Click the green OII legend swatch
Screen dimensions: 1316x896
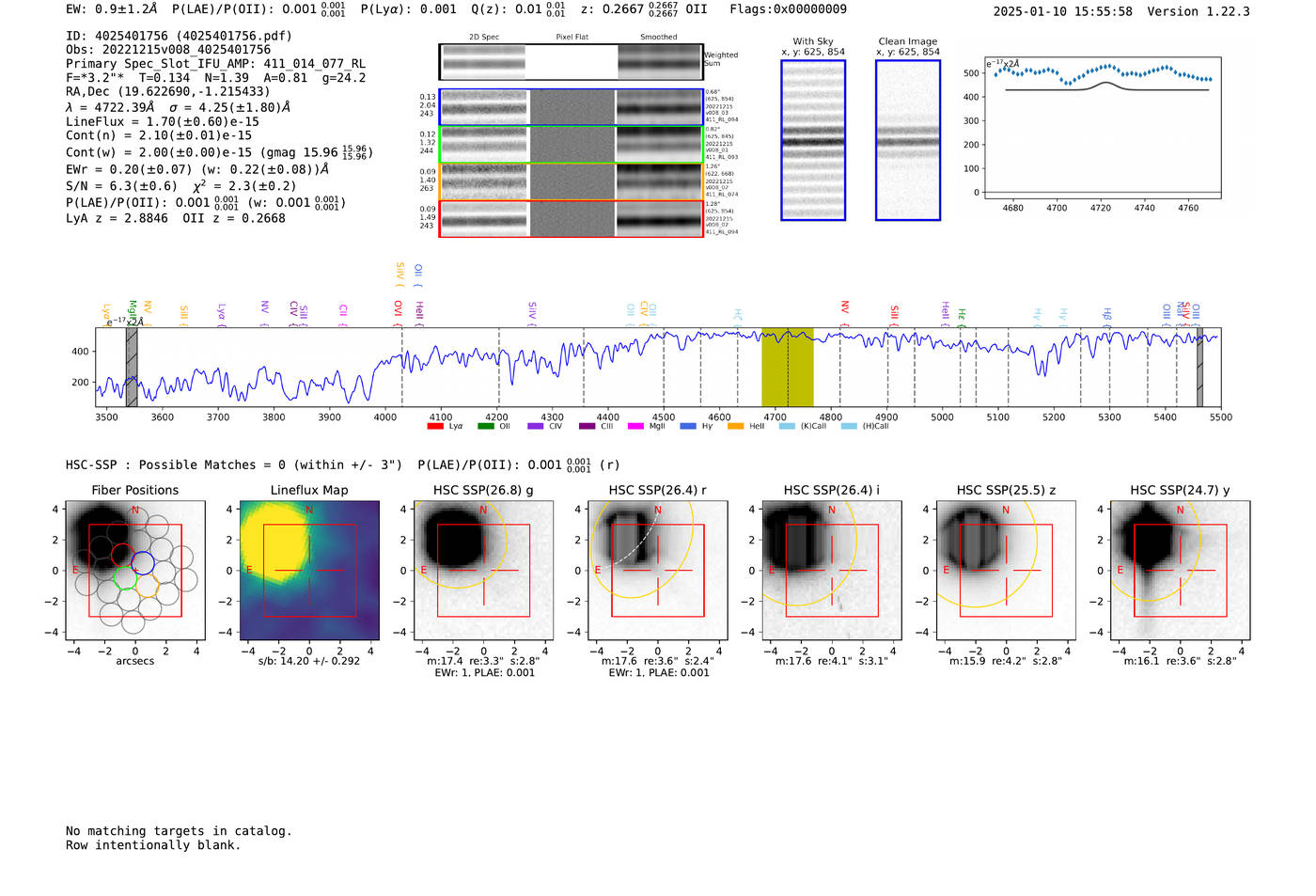point(486,426)
